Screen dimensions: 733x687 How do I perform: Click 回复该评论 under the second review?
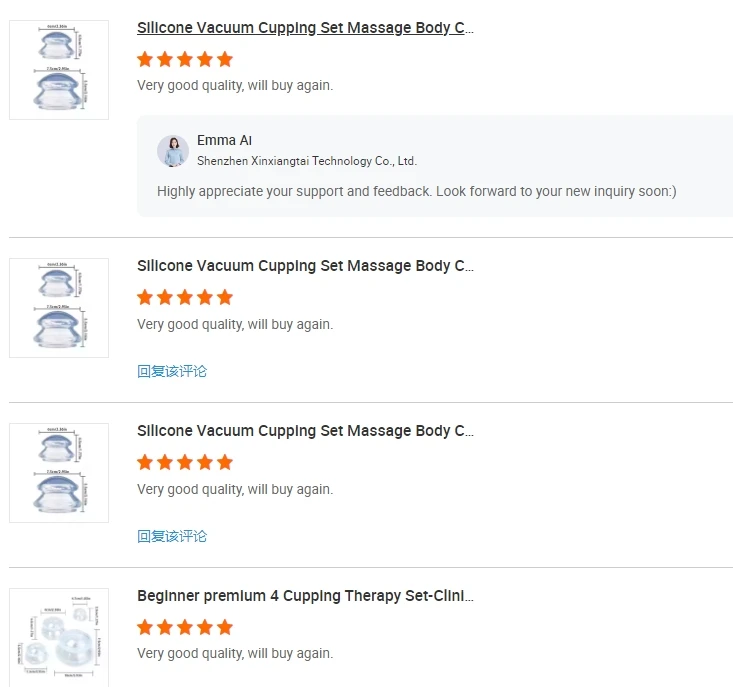tap(172, 371)
